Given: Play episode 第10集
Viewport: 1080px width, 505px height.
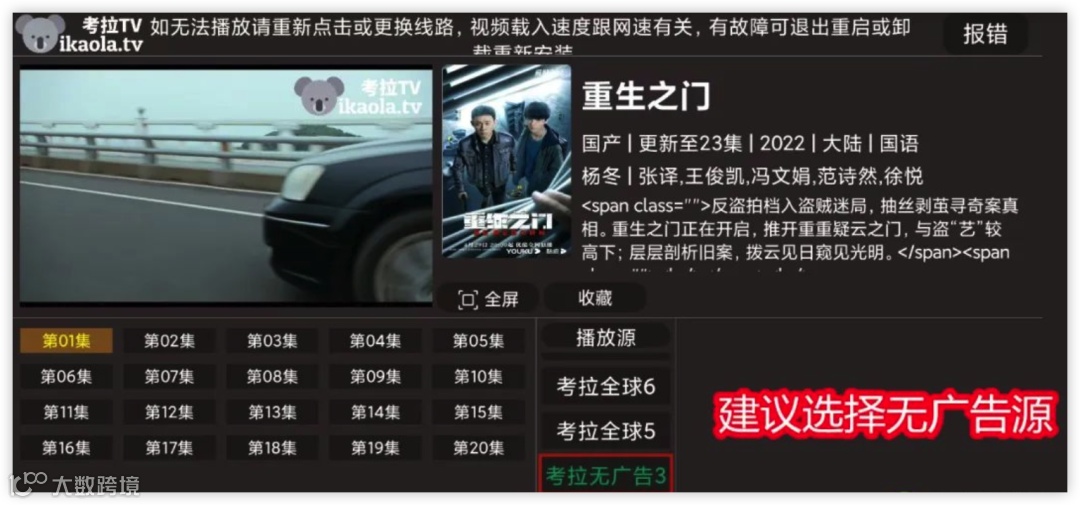Looking at the screenshot, I should (x=478, y=377).
